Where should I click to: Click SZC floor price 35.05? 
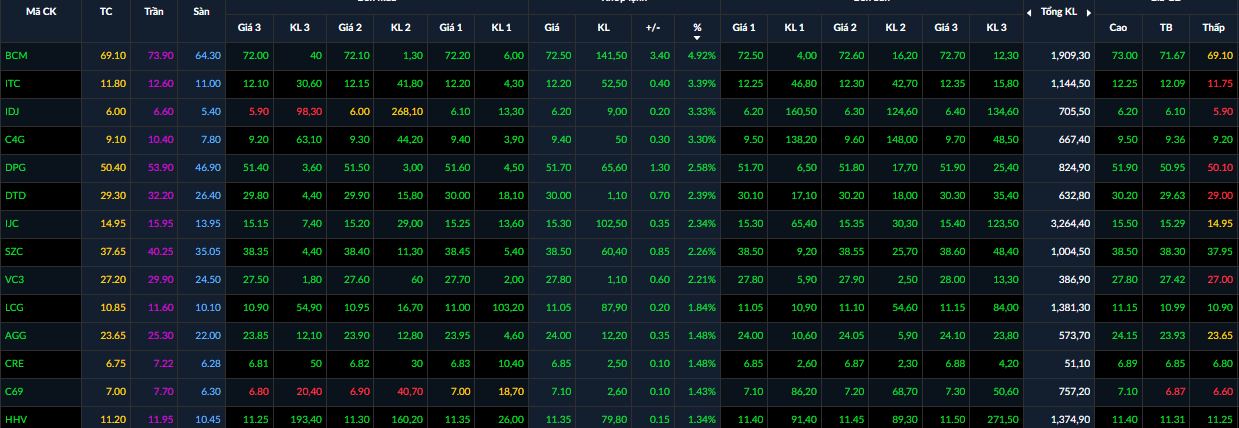click(x=208, y=251)
